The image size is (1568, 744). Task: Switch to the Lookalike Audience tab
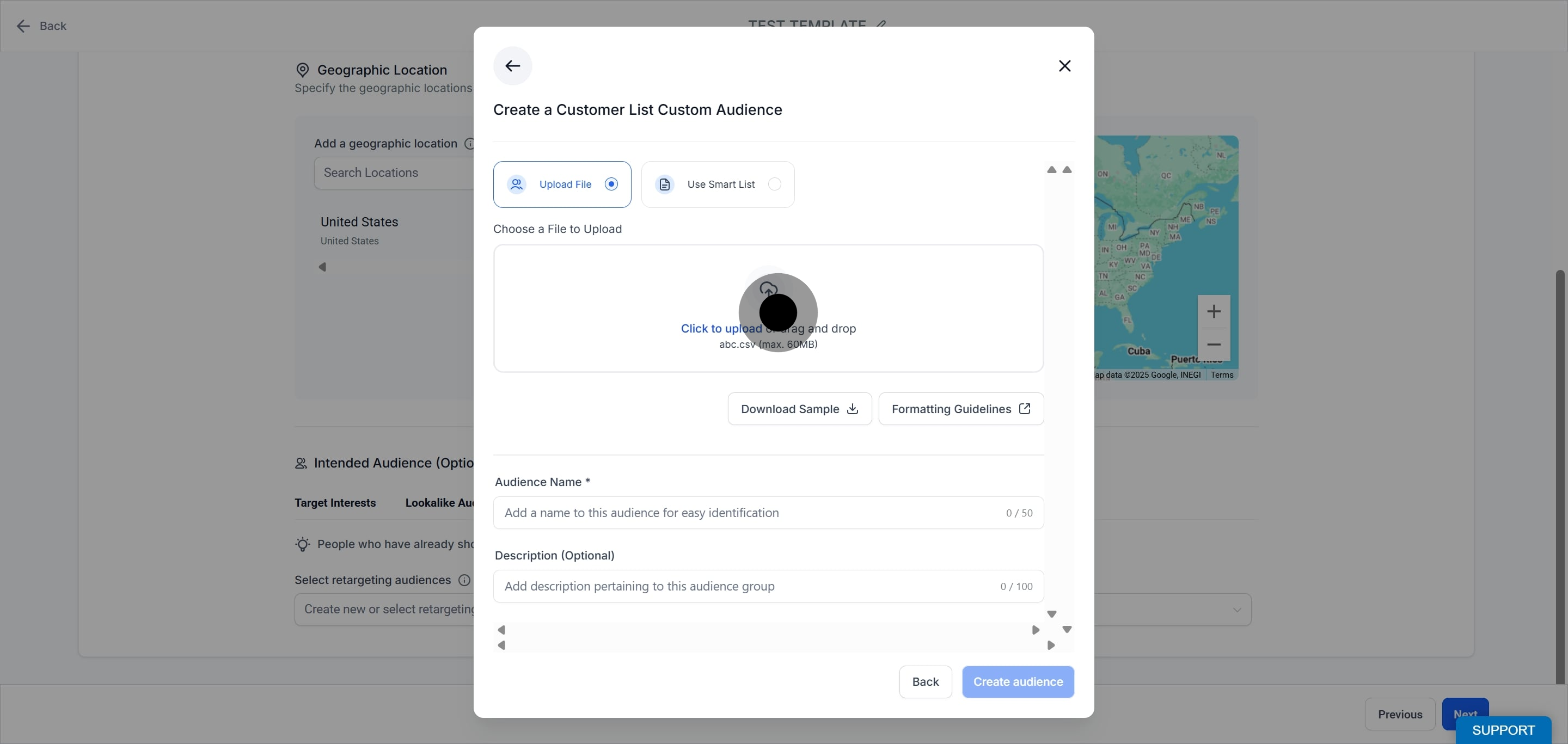(x=439, y=502)
